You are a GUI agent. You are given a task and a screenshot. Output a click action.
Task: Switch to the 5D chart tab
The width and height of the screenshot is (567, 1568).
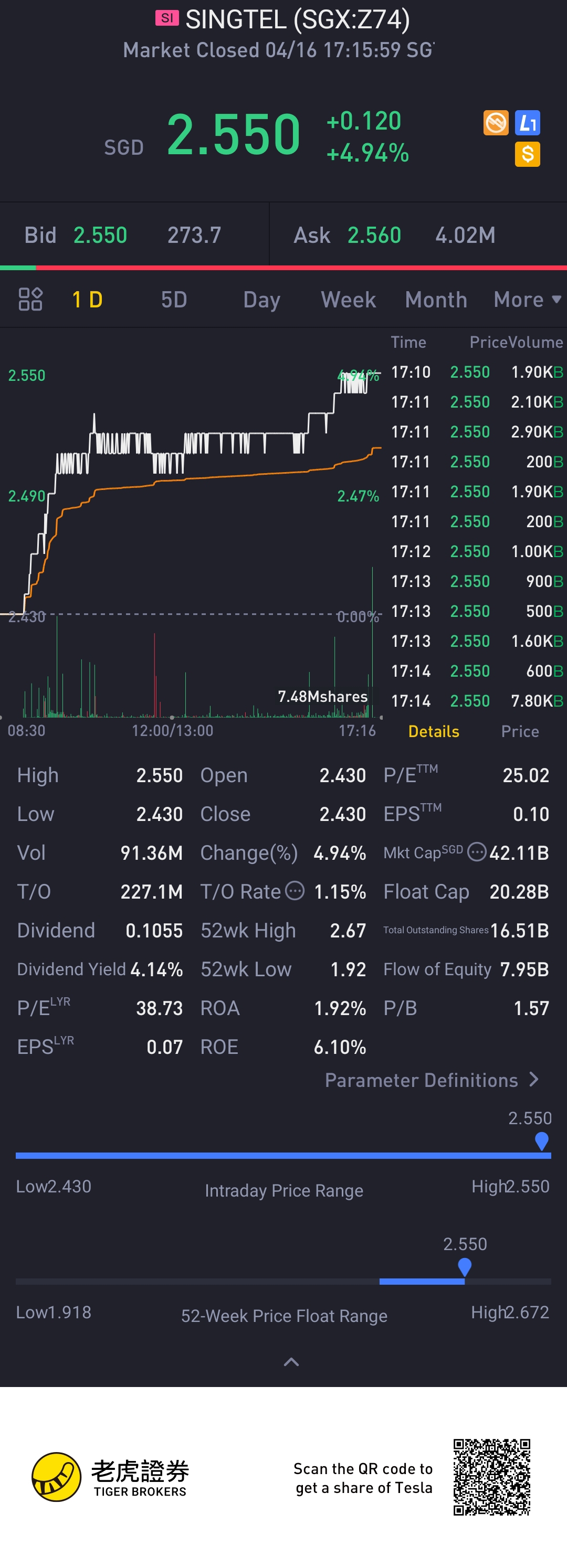174,300
